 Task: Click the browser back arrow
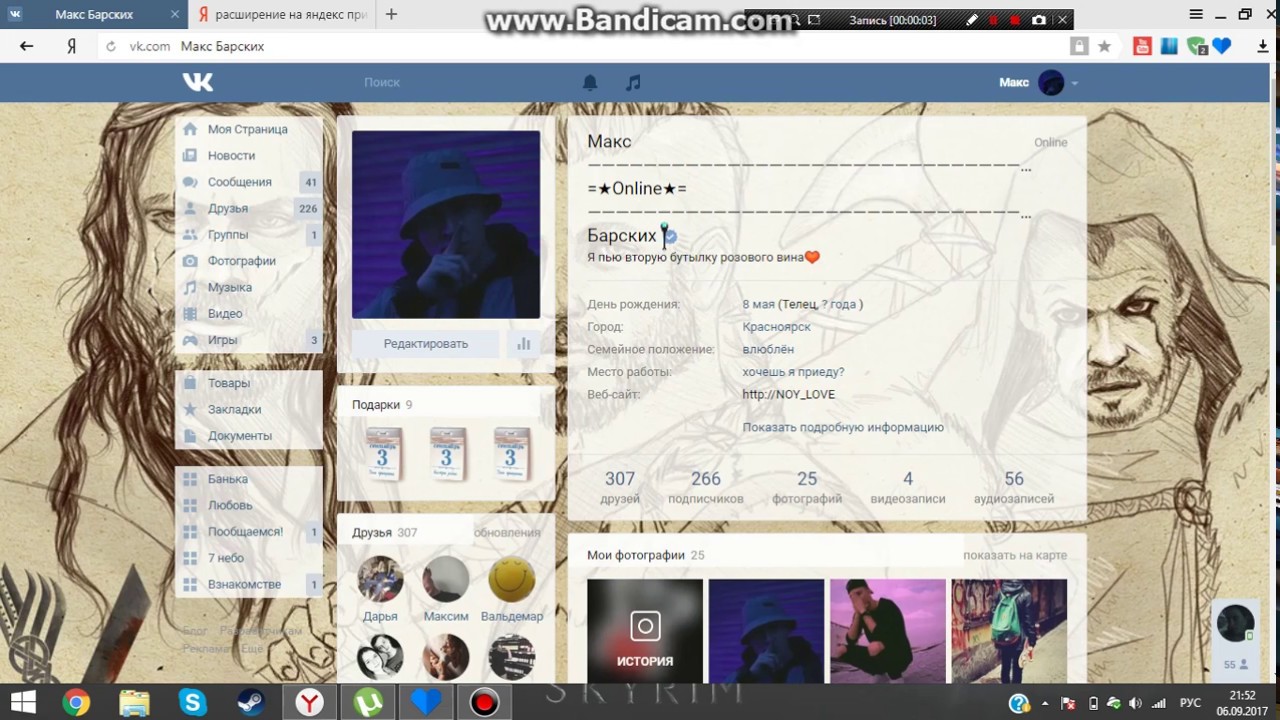click(26, 46)
